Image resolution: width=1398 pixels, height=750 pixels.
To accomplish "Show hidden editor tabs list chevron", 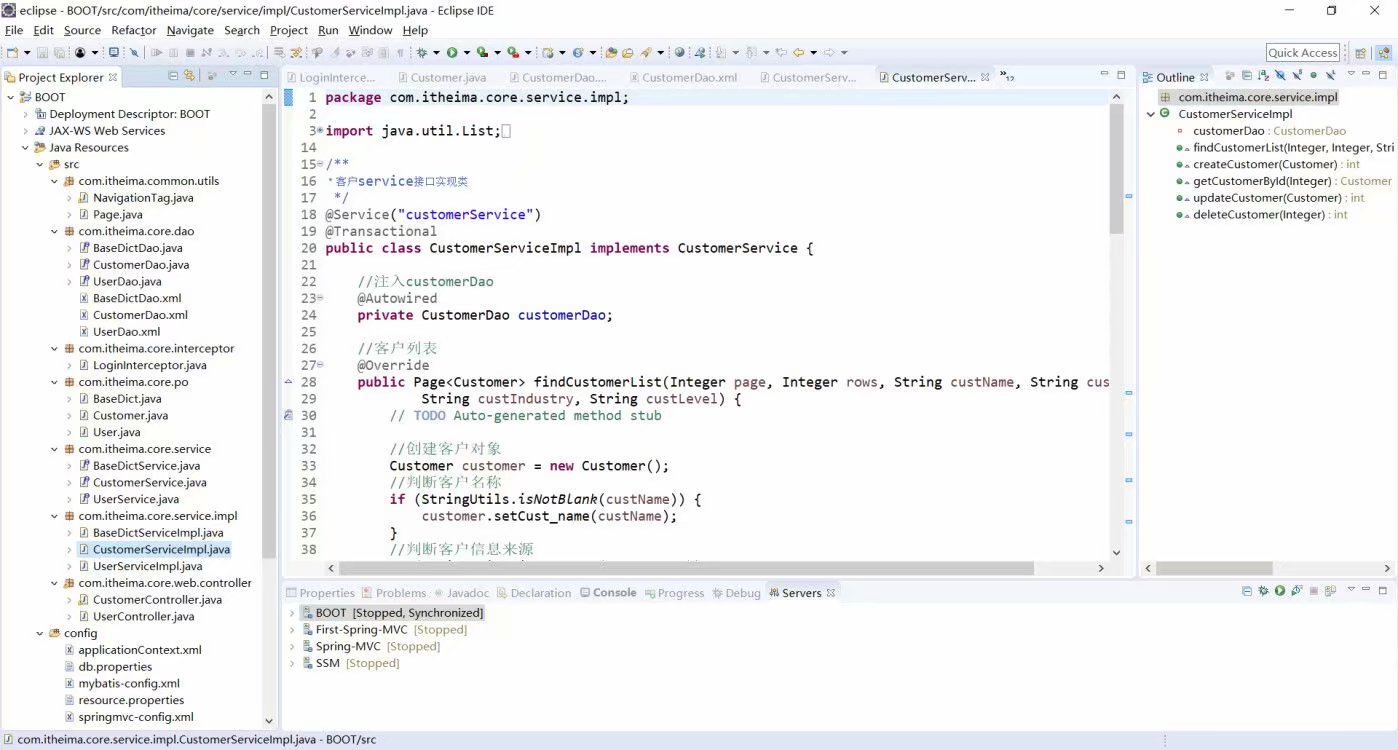I will [x=1006, y=77].
